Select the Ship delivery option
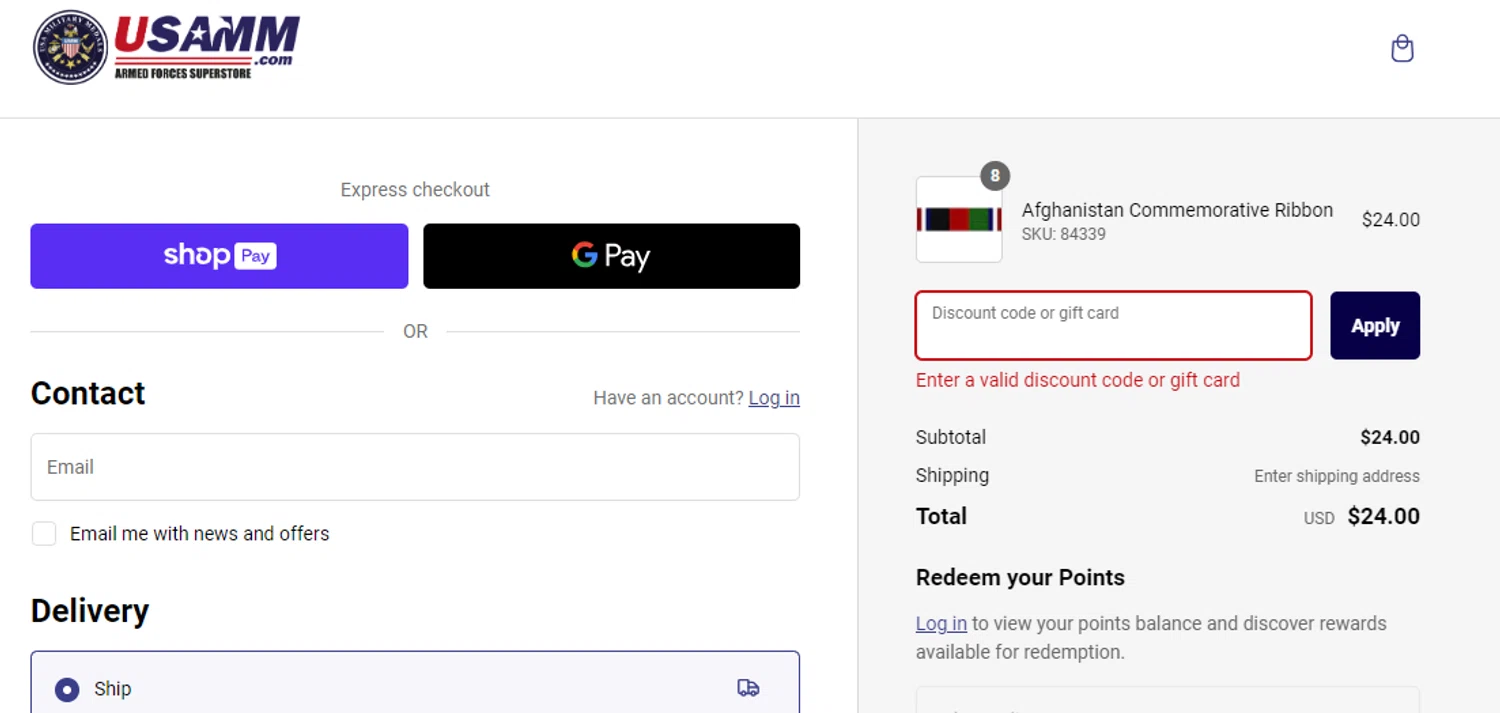 pyautogui.click(x=67, y=689)
